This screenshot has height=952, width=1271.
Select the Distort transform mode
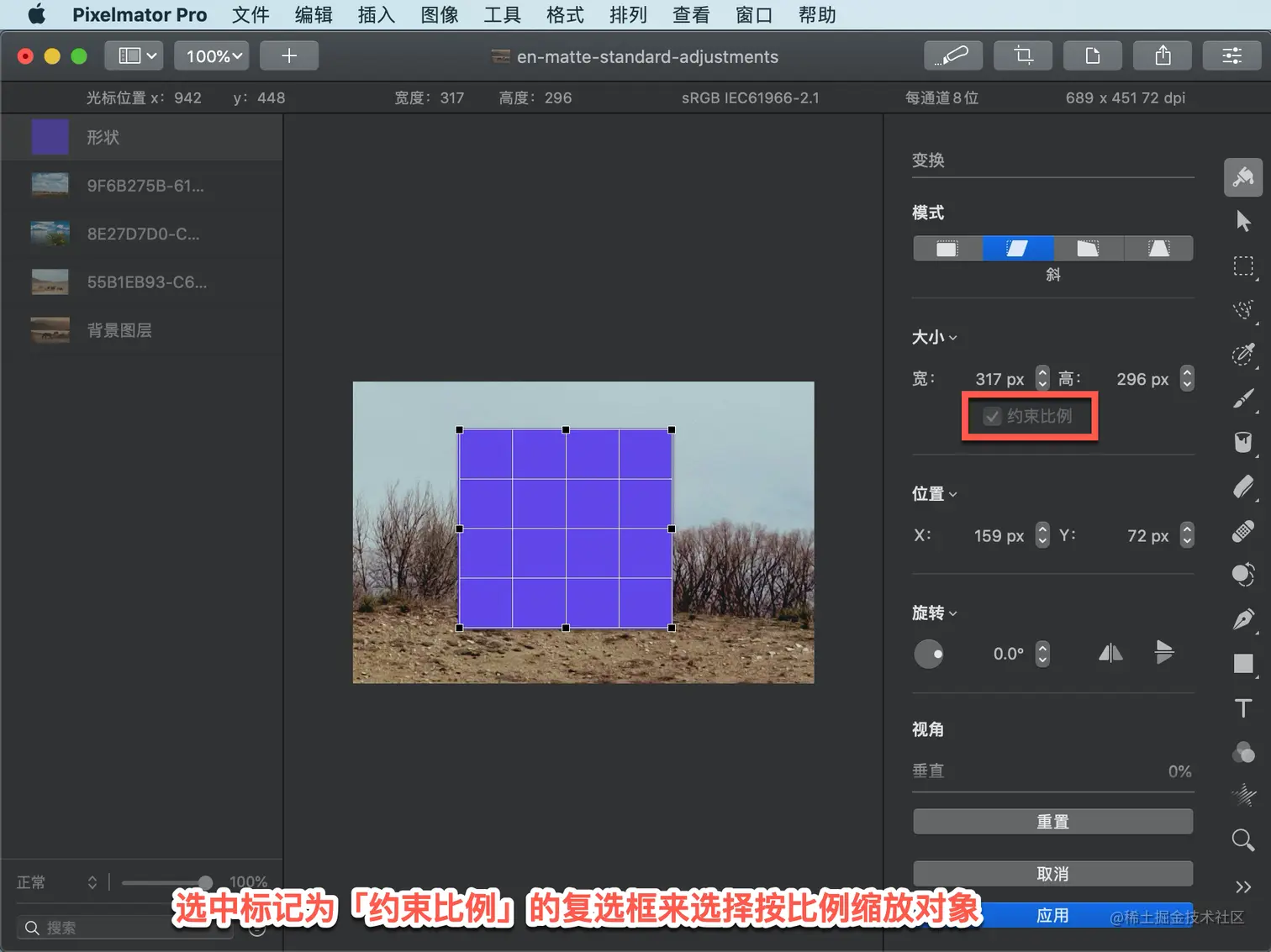[1088, 249]
